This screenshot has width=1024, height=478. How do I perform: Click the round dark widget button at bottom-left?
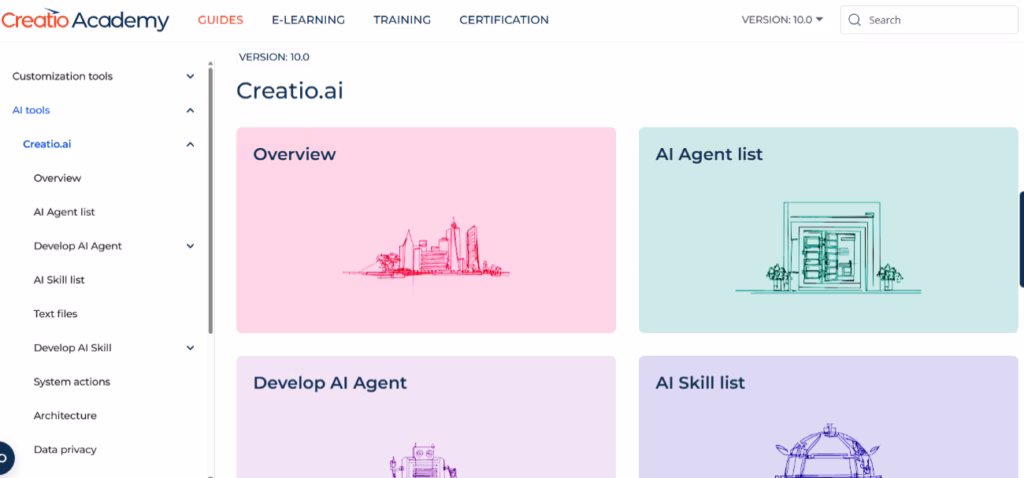pos(5,458)
